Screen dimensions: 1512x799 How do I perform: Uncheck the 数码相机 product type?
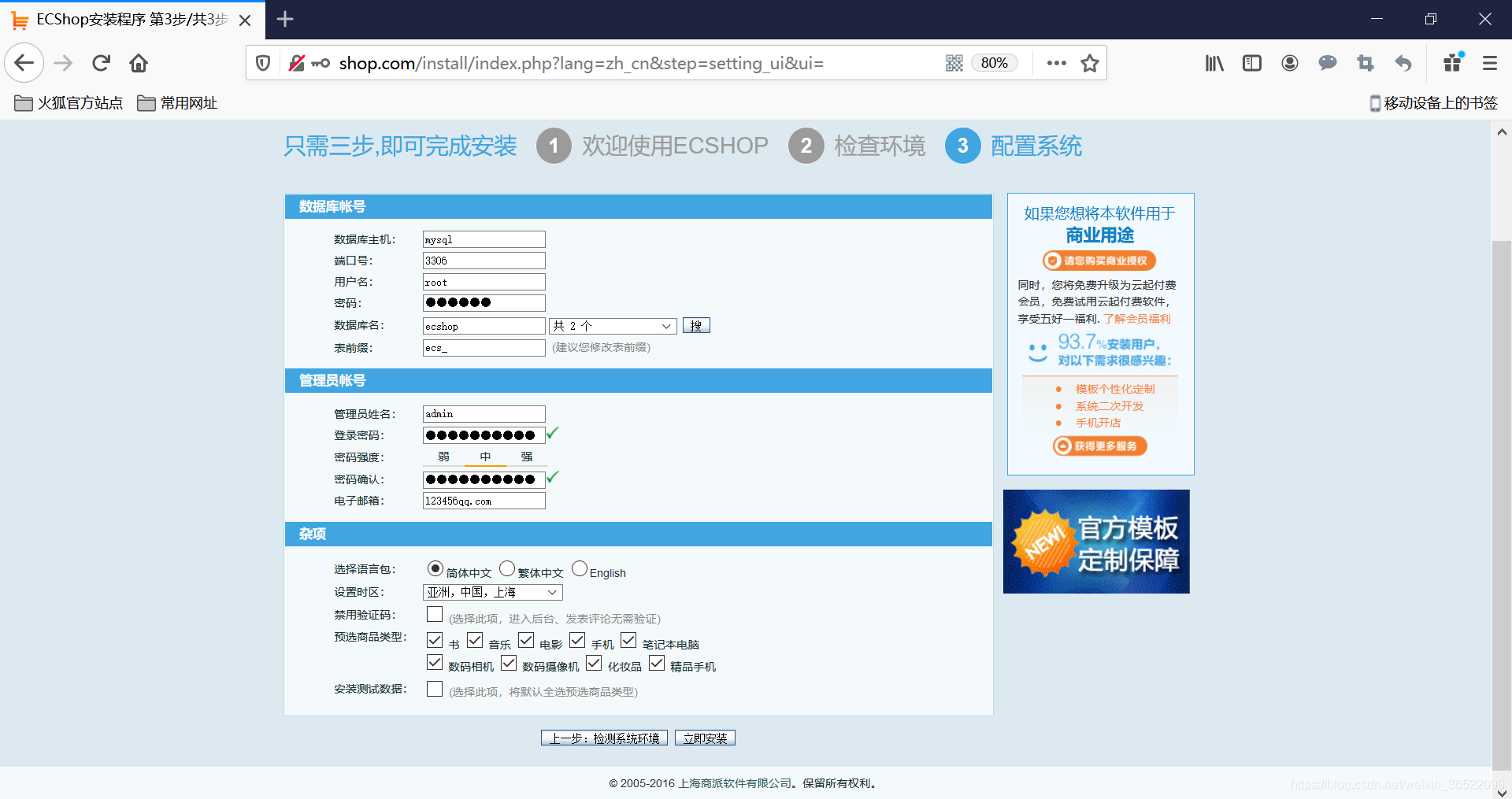tap(435, 663)
